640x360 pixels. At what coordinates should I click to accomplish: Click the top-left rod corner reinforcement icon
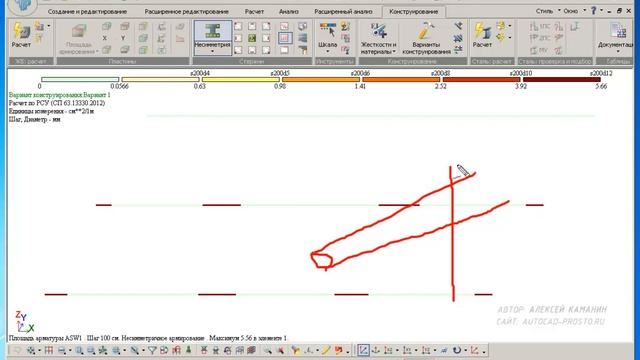tap(238, 27)
